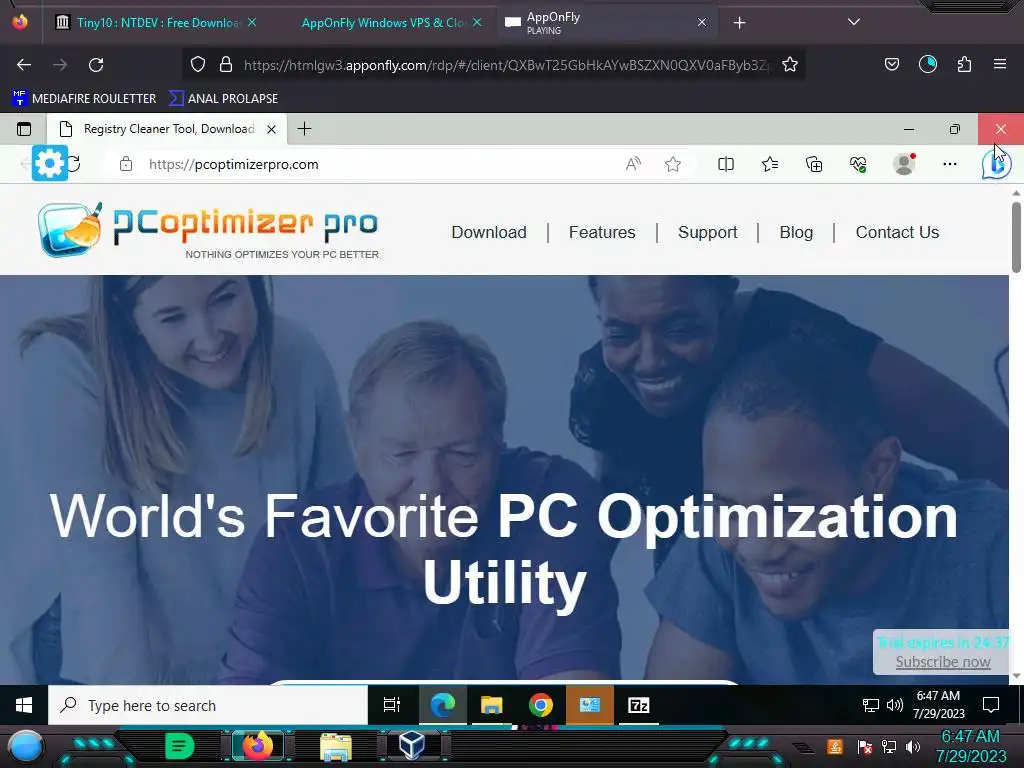This screenshot has width=1024, height=768.
Task: Open remote notification center icon
Action: pos(991,705)
